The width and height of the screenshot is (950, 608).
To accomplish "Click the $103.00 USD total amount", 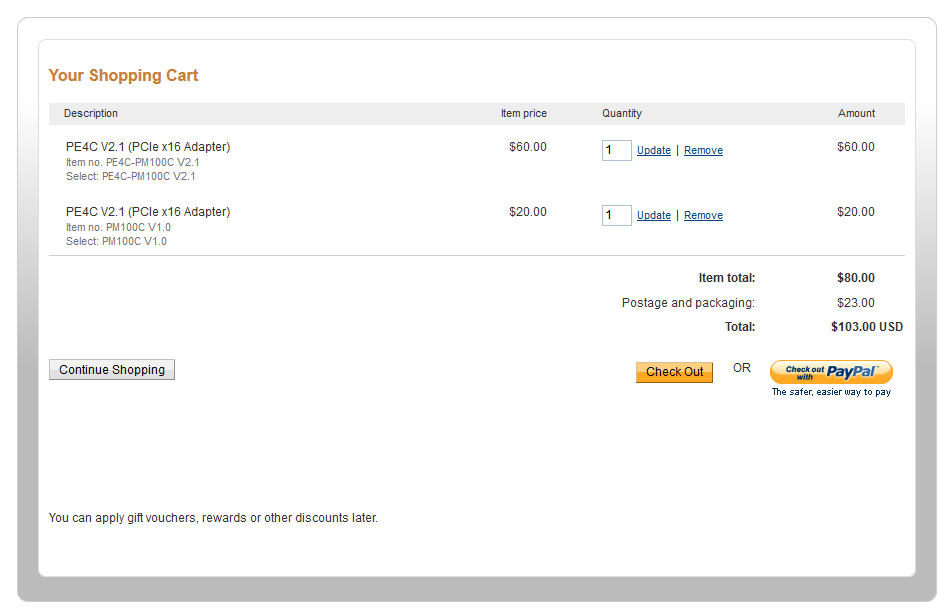I will pos(867,326).
